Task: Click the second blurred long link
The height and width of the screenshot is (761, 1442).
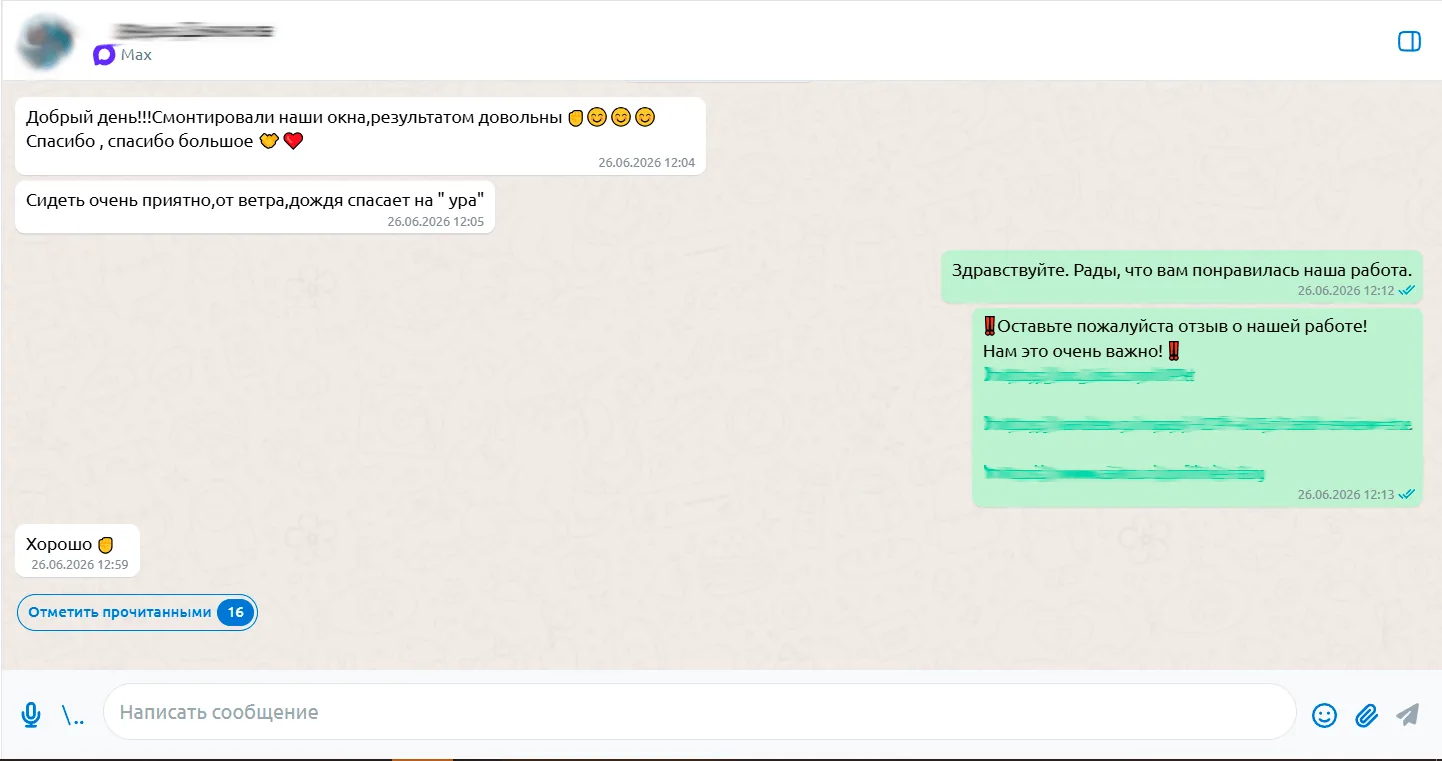Action: (x=1198, y=425)
